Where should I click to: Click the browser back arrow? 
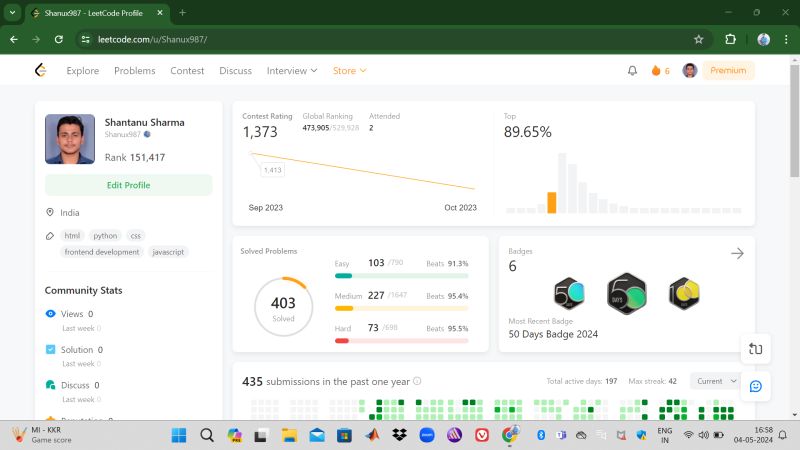(14, 39)
